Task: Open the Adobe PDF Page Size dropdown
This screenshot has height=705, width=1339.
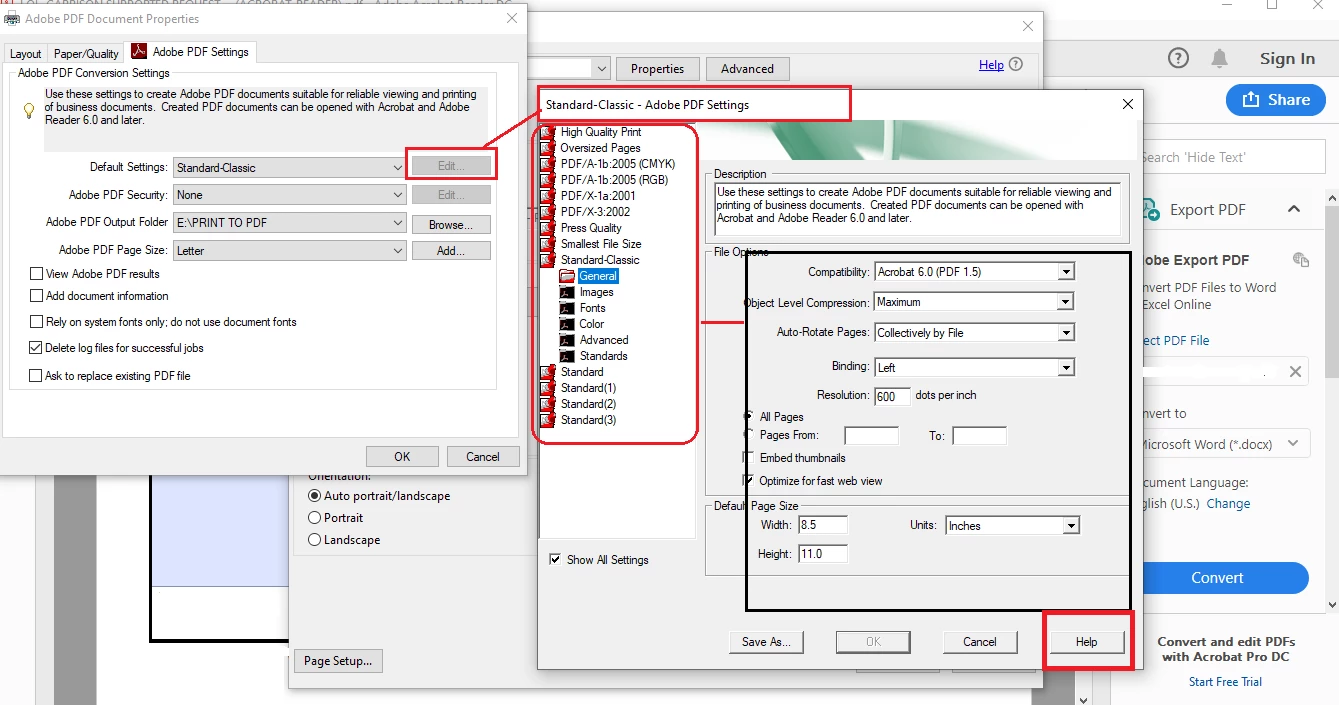Action: (x=290, y=251)
